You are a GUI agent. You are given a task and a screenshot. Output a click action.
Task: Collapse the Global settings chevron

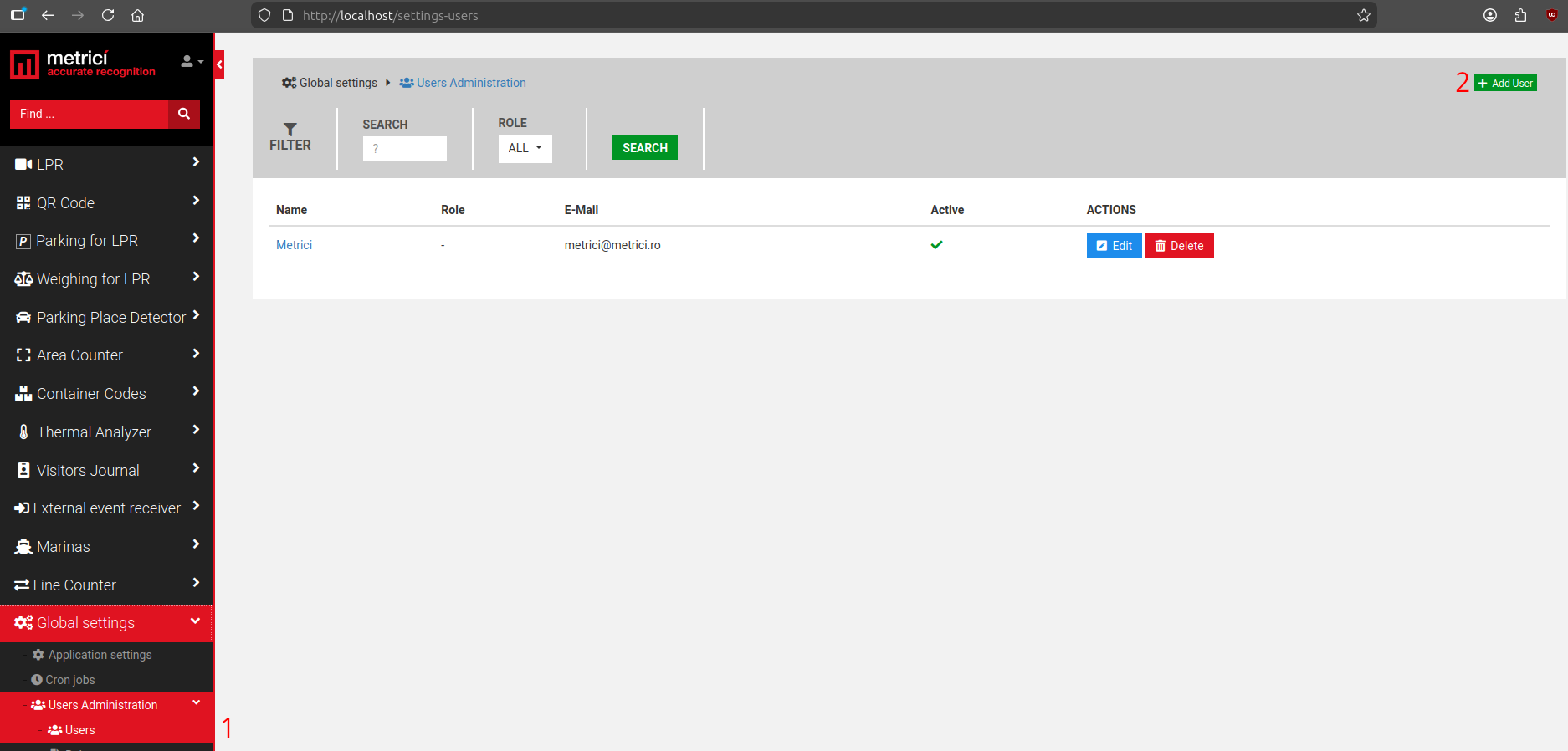(196, 621)
